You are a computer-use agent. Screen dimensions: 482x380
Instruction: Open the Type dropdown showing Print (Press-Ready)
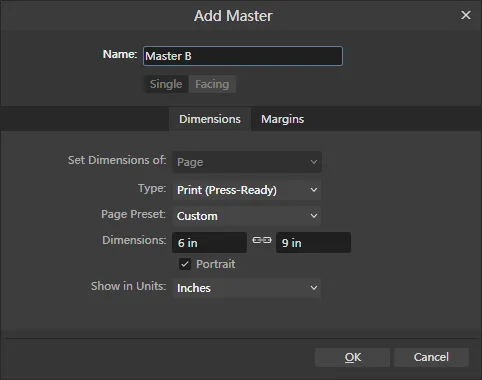(x=247, y=190)
